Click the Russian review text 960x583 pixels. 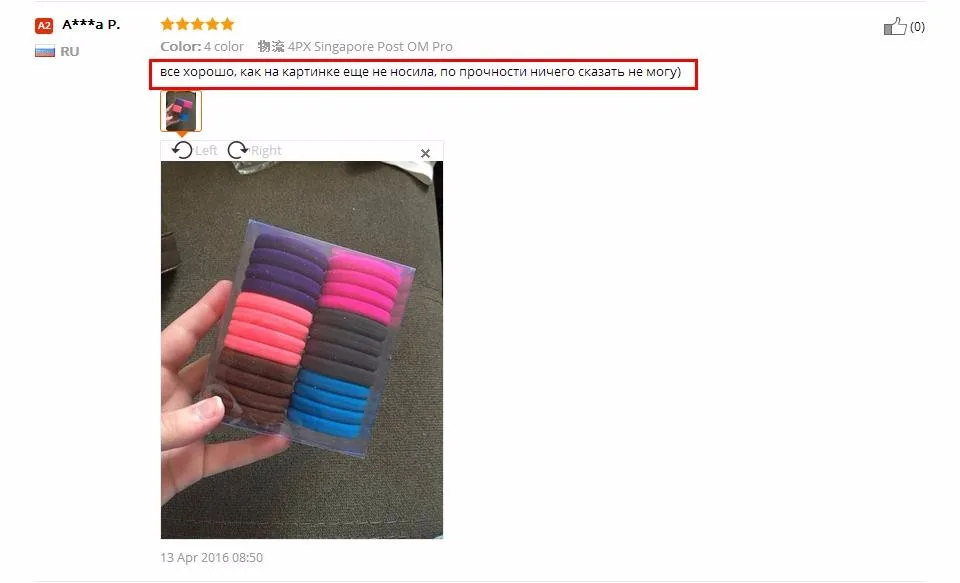pyautogui.click(x=421, y=72)
